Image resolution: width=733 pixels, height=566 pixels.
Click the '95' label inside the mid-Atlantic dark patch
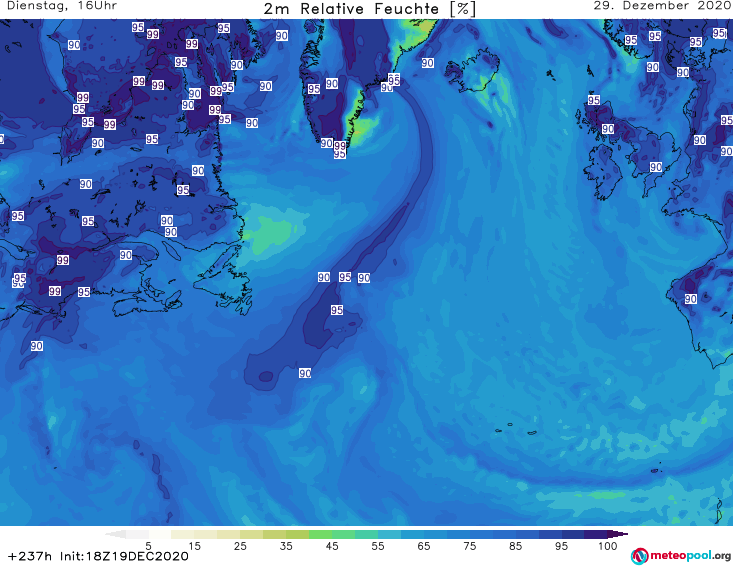click(337, 310)
